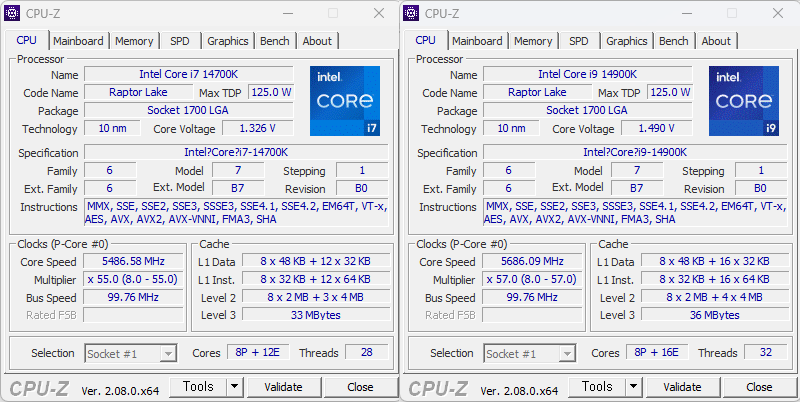Open Mainboard tab in the i9 14900K window
The height and width of the screenshot is (402, 800).
(x=477, y=41)
